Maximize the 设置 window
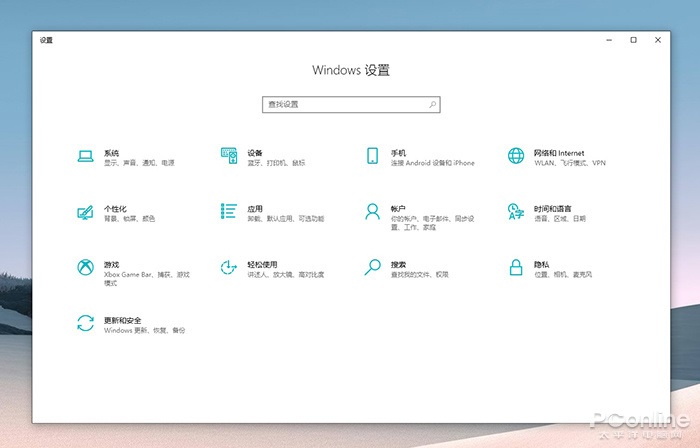The height and width of the screenshot is (448, 700). click(633, 40)
